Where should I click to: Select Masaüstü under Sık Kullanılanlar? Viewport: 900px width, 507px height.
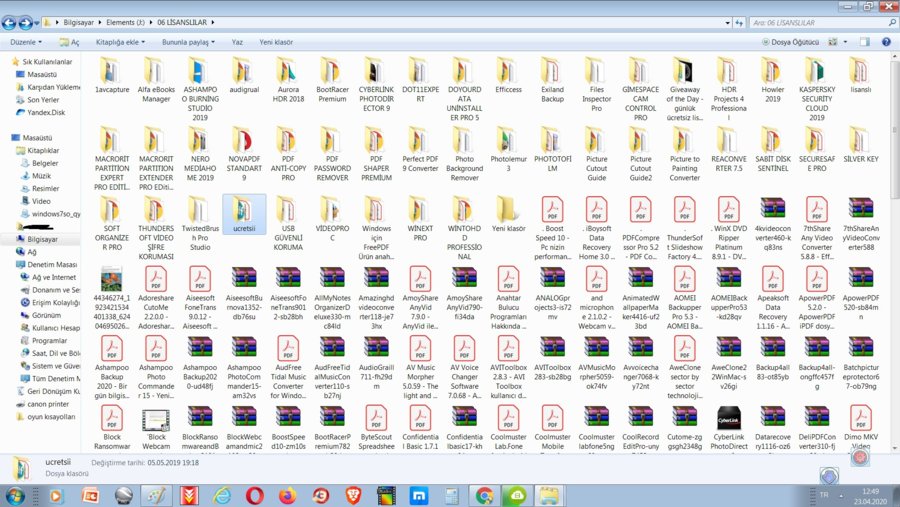point(42,74)
